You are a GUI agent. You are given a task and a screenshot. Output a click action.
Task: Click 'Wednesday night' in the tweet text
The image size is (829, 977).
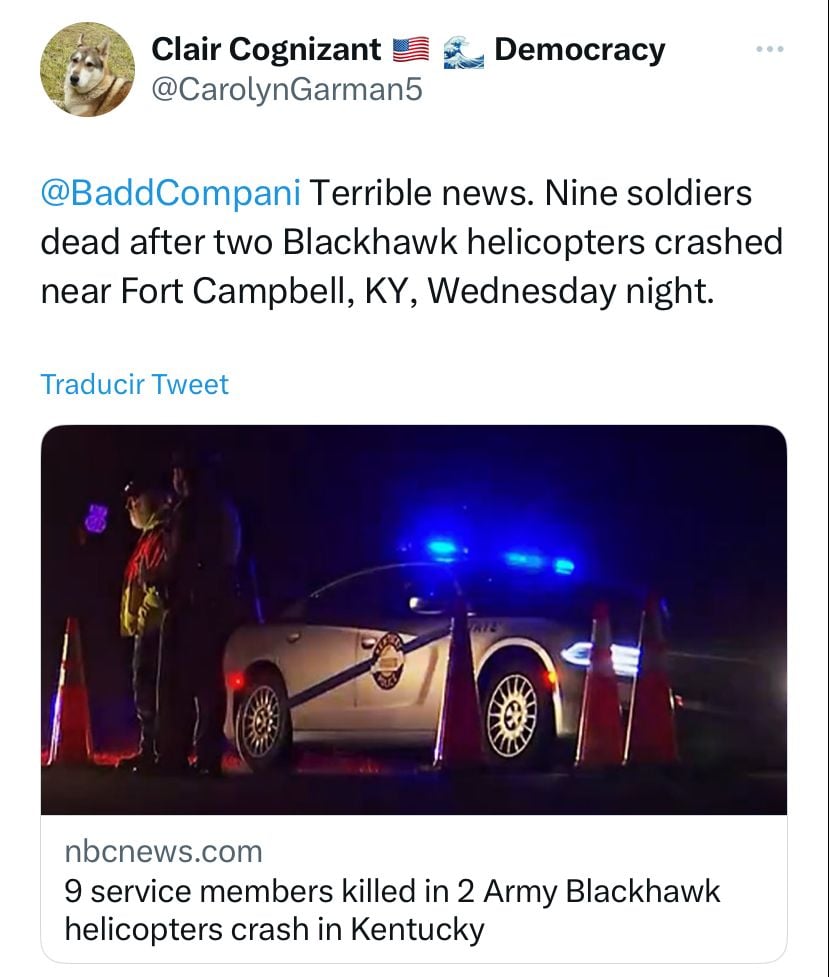coord(570,292)
